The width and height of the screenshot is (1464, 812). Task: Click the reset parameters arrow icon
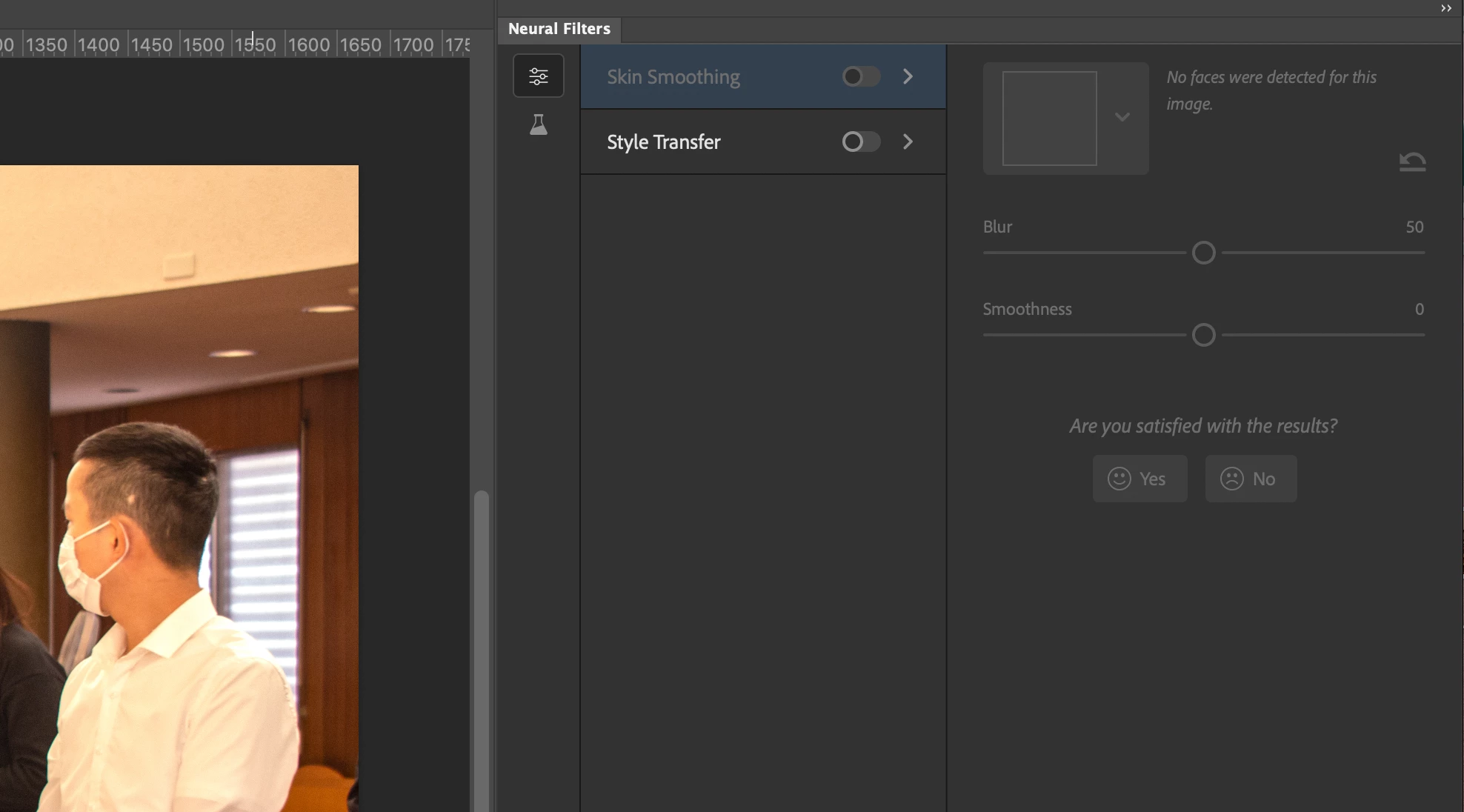point(1412,161)
